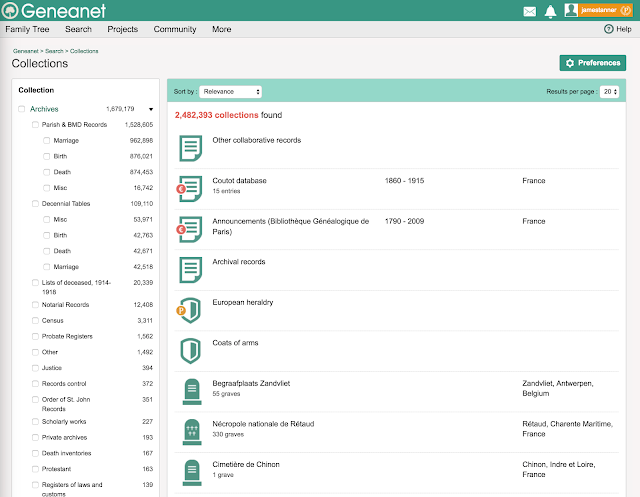Check the Scholarly works checkbox
This screenshot has width=640, height=497.
coord(35,422)
